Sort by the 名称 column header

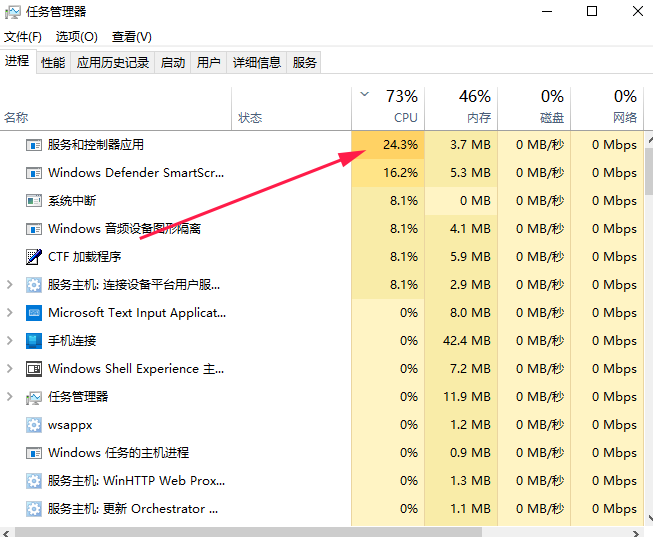(x=115, y=109)
